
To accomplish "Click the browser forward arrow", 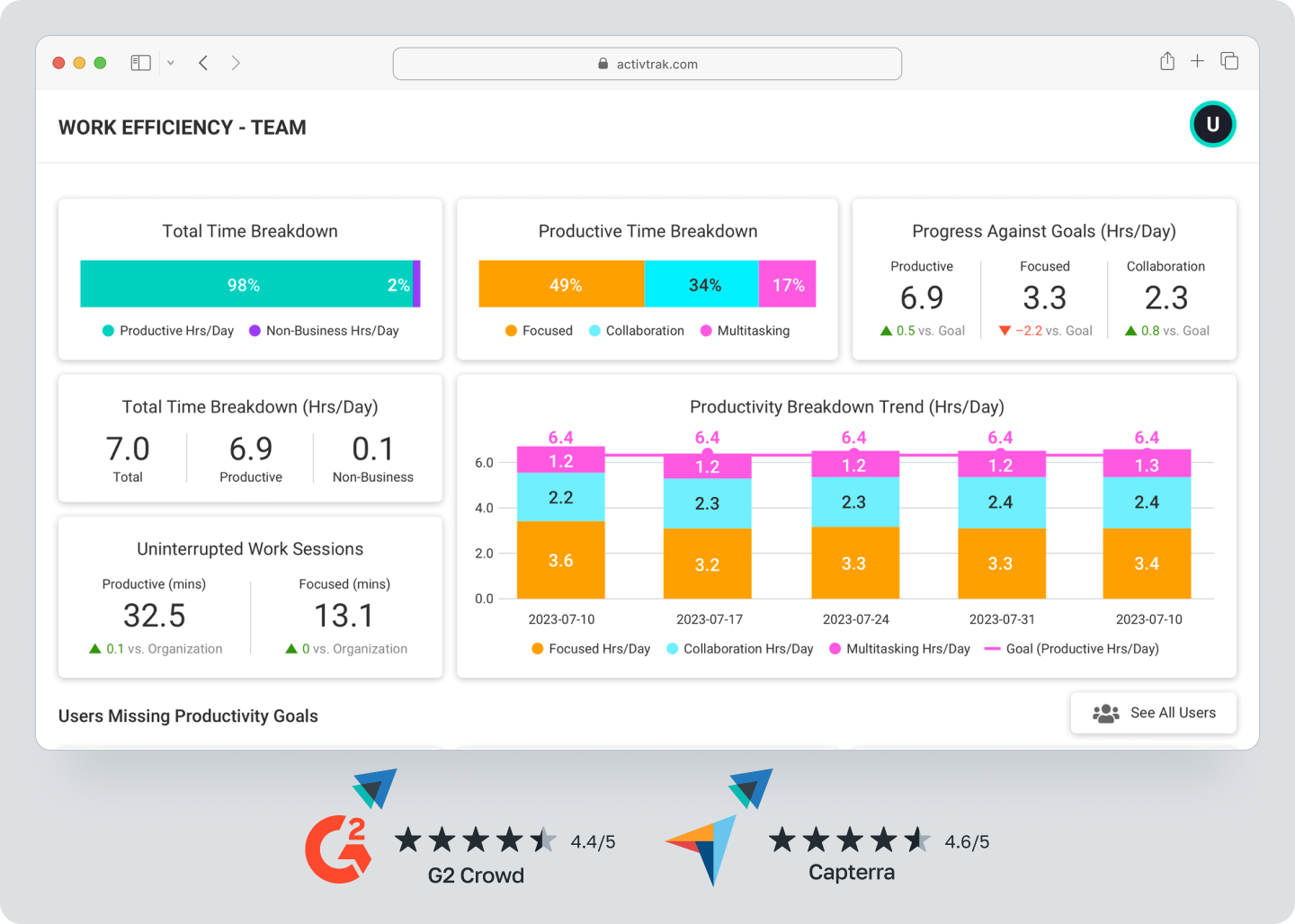I will (236, 63).
